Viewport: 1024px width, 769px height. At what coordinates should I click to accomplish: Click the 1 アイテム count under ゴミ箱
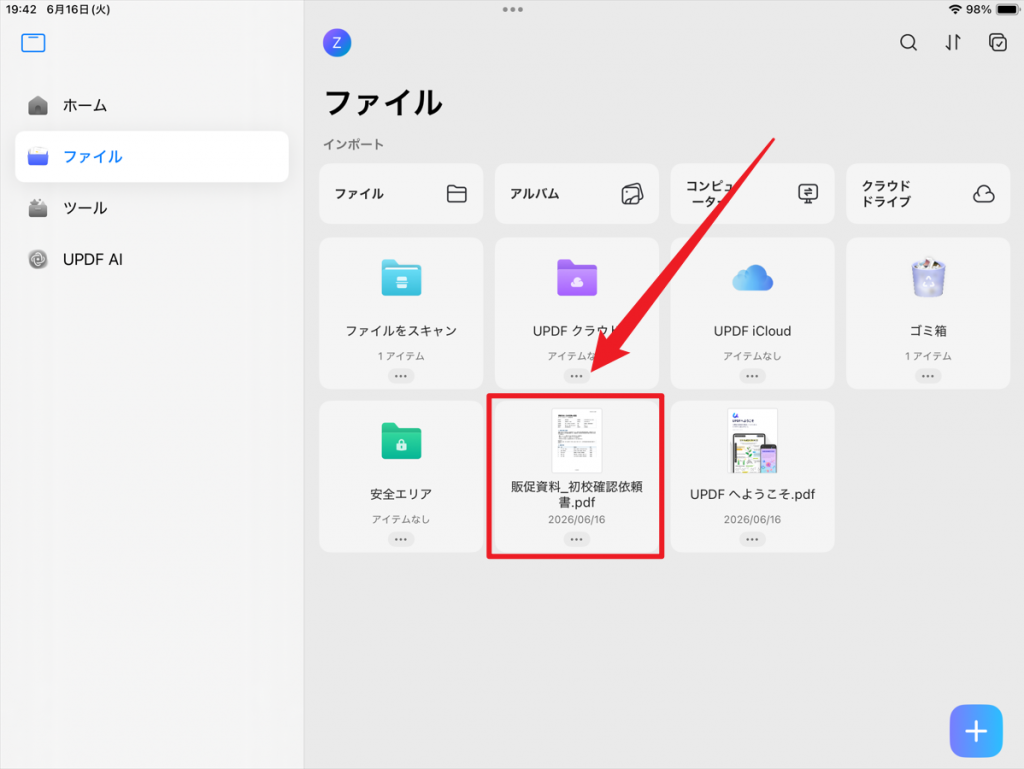pyautogui.click(x=928, y=356)
